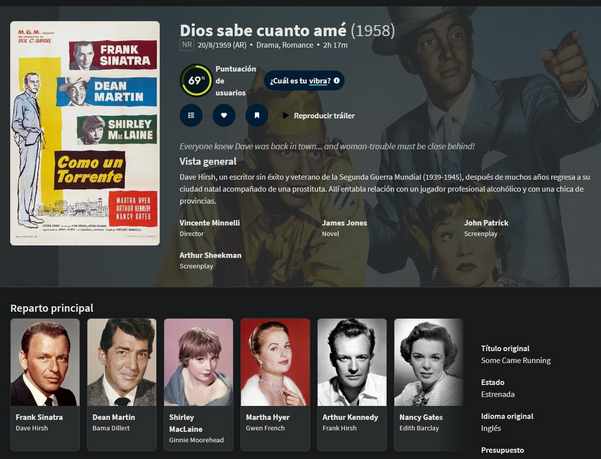This screenshot has width=601, height=459.
Task: Open Nancy Gates cast photo
Action: click(x=429, y=362)
